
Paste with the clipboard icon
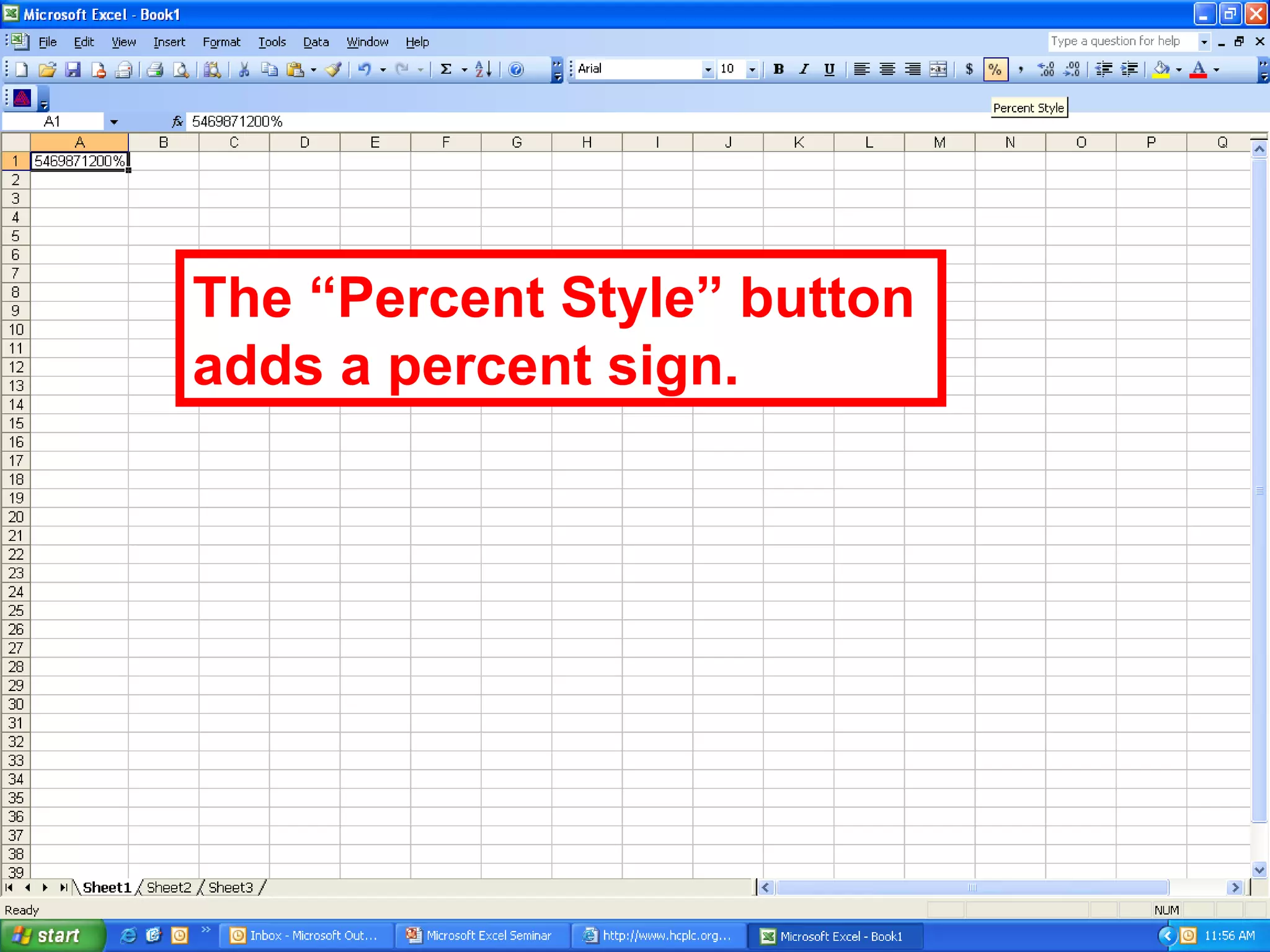click(296, 69)
